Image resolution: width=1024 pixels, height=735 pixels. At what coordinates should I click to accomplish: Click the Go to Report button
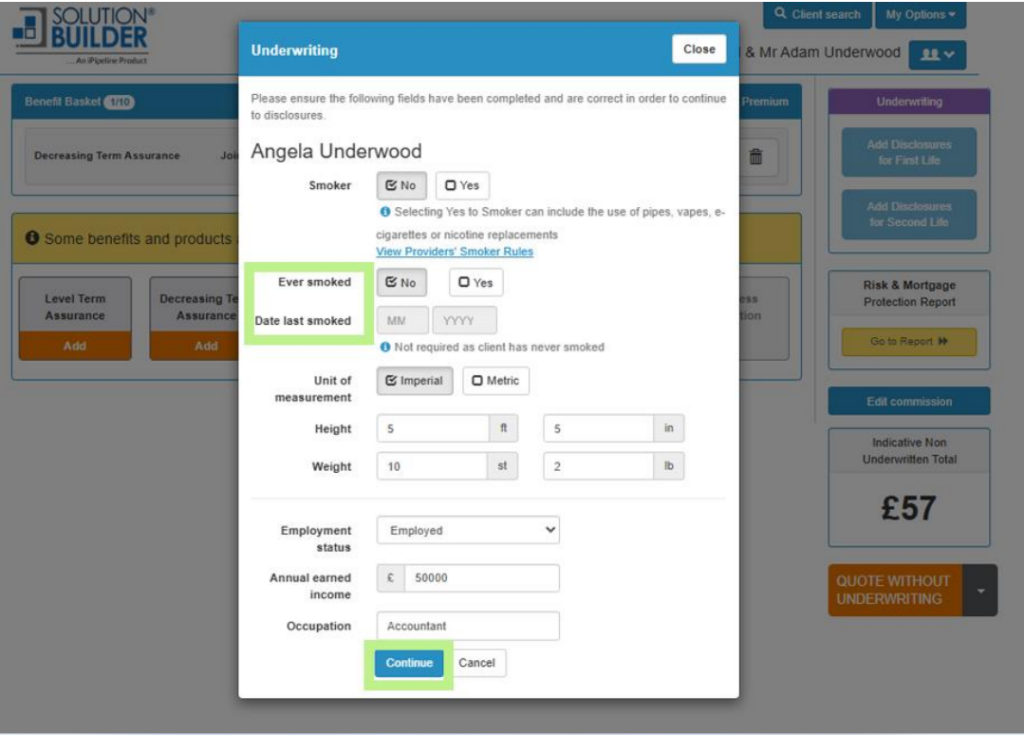coord(908,342)
